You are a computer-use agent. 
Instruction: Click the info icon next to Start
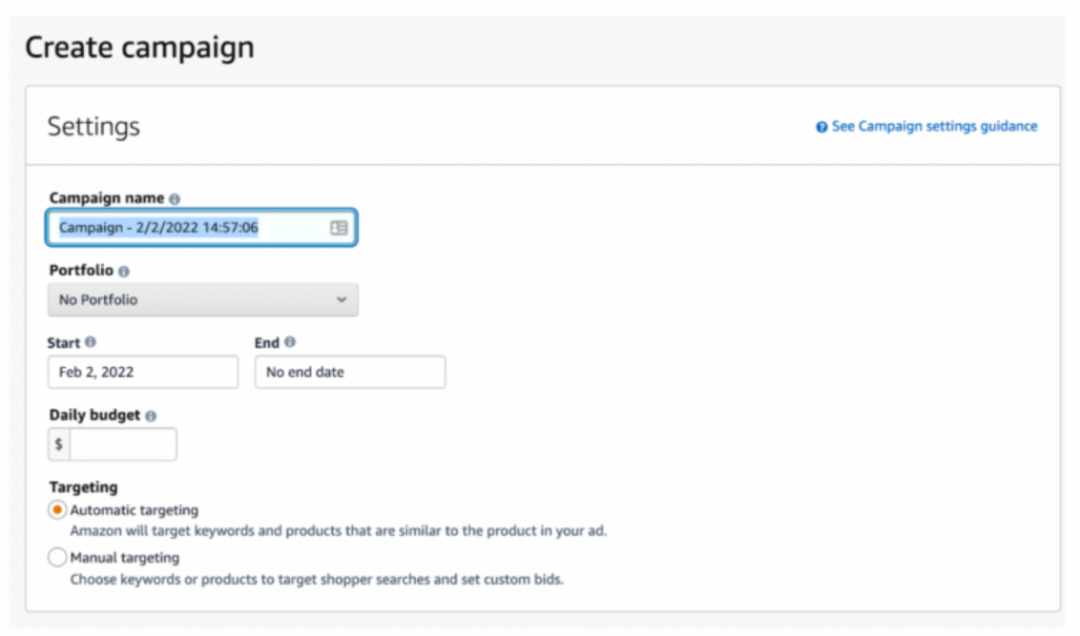click(90, 342)
